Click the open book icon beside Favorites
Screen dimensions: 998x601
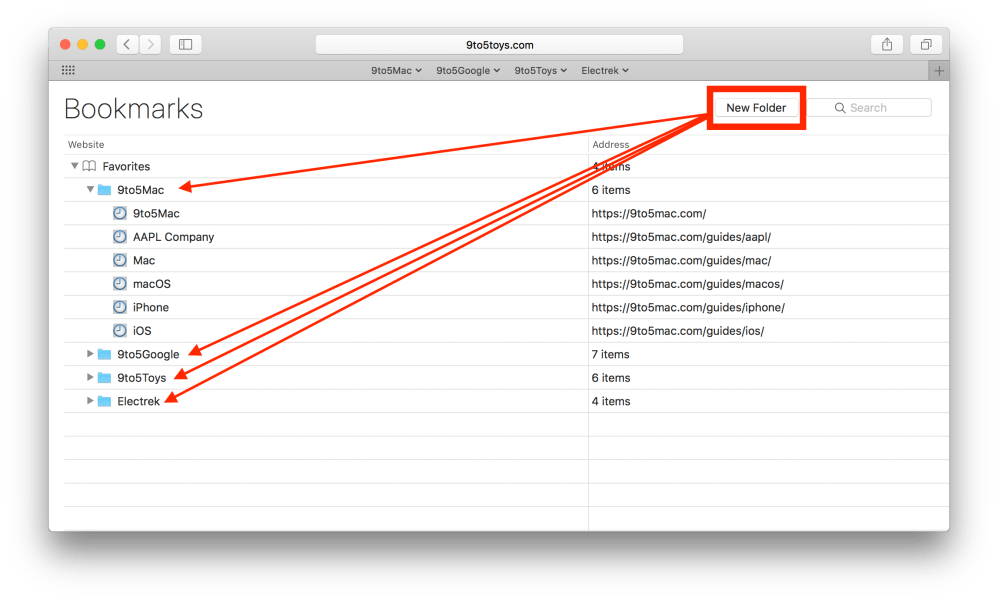(91, 166)
